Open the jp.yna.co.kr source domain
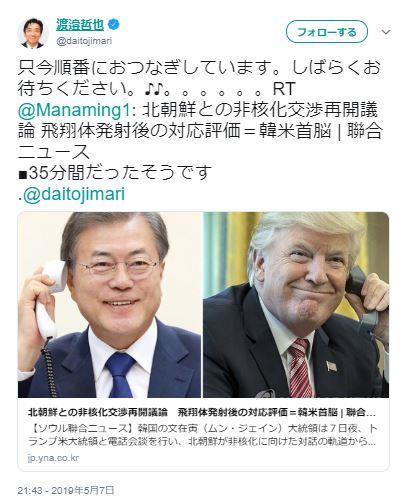Image resolution: width=417 pixels, height=502 pixels. coord(53,458)
